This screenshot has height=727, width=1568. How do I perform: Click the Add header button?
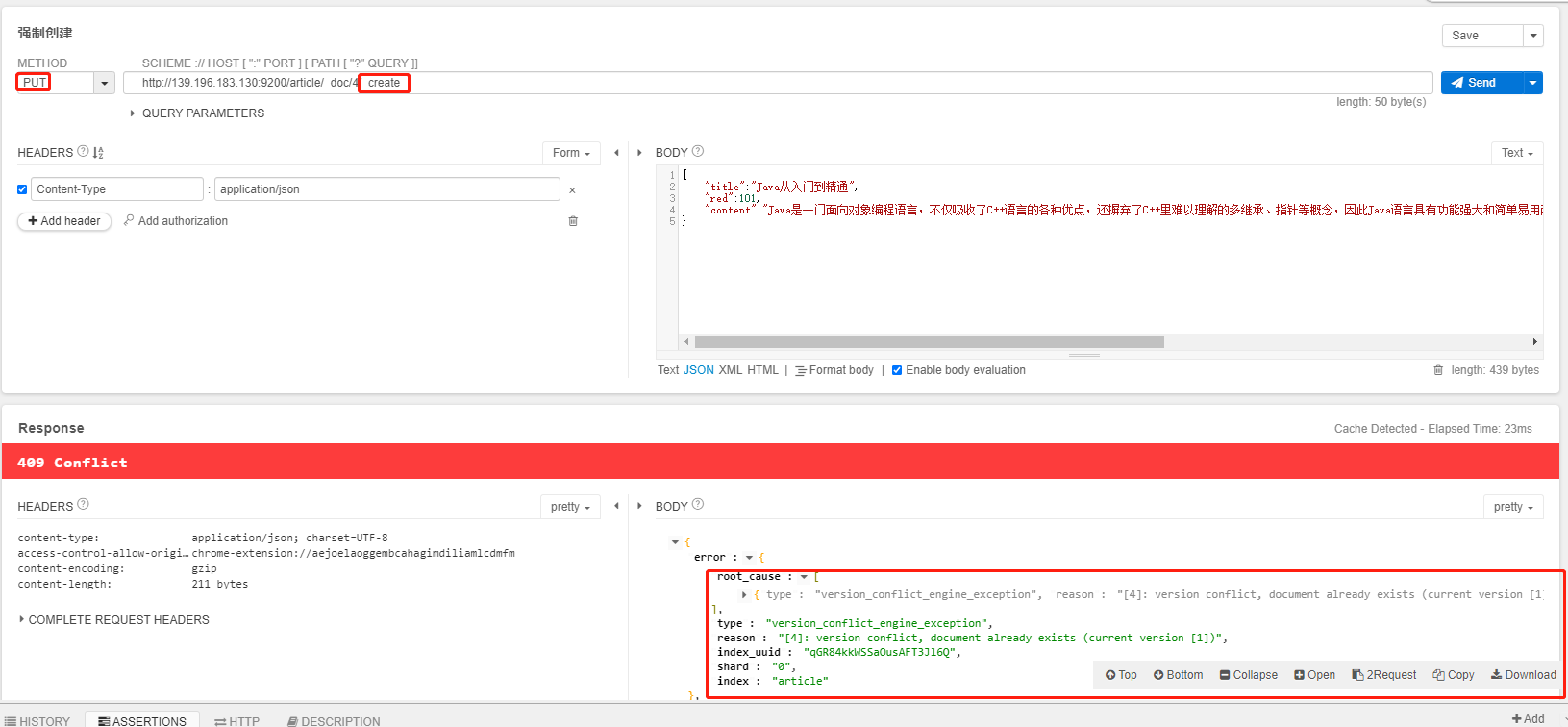64,221
